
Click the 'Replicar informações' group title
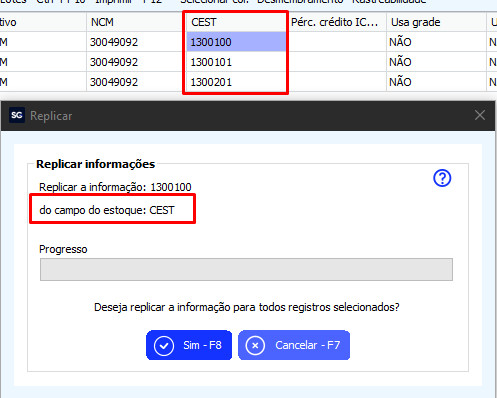[x=96, y=164]
